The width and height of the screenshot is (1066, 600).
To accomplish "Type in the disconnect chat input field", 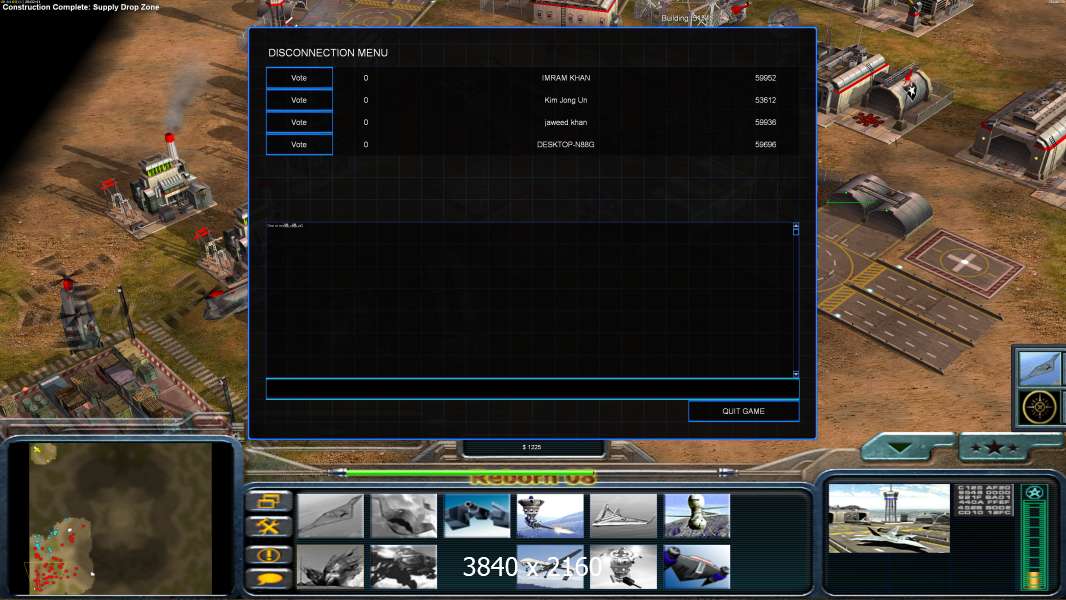I will coord(531,388).
